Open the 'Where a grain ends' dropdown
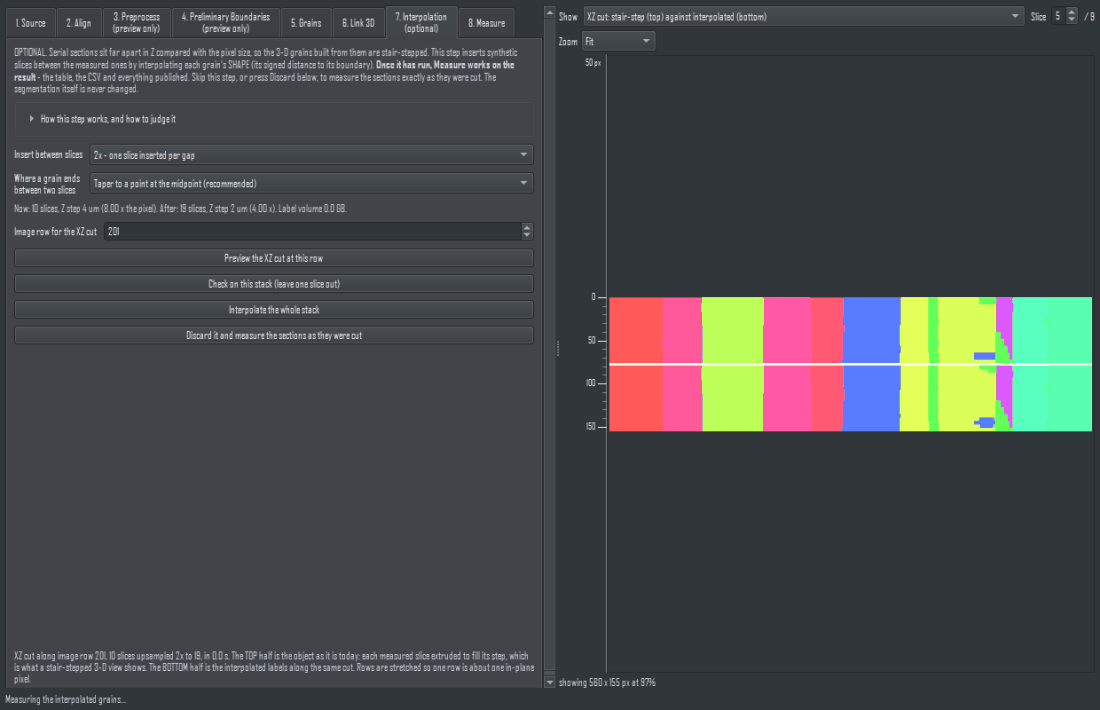 (x=311, y=184)
